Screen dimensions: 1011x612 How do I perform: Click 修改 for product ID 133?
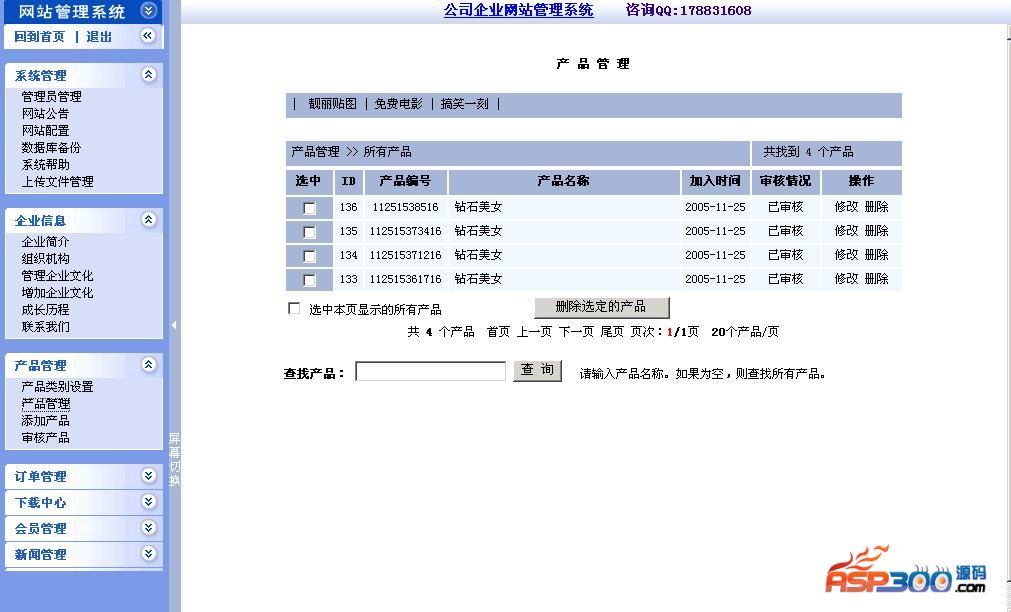coord(846,279)
